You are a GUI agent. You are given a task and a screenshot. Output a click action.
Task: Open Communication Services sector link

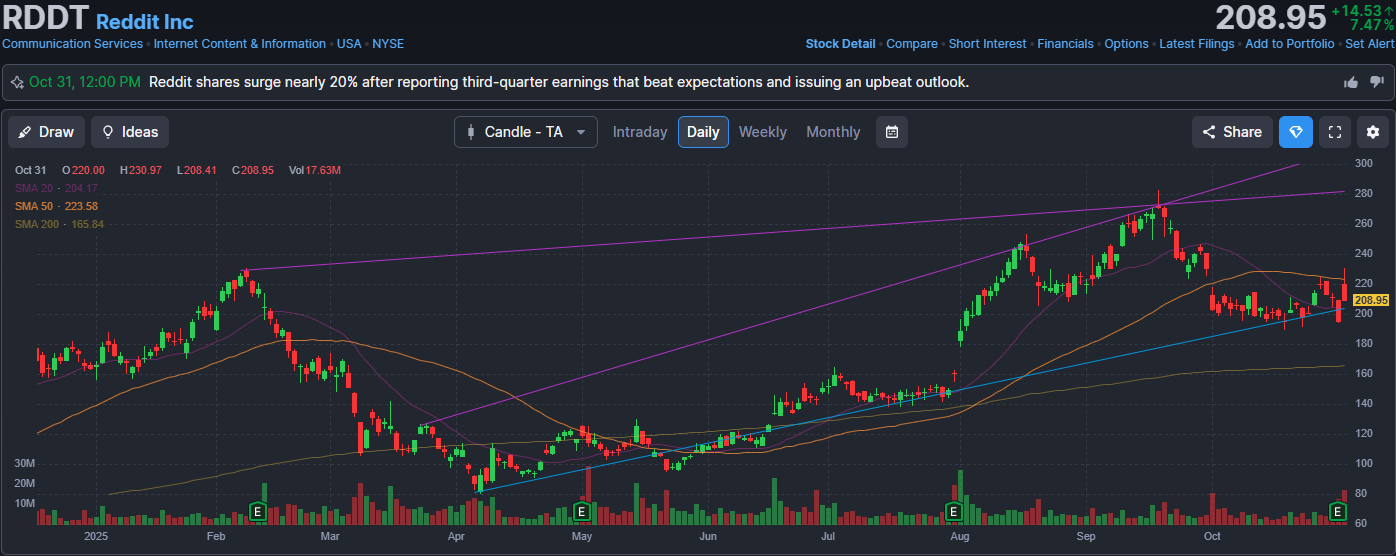tap(73, 44)
